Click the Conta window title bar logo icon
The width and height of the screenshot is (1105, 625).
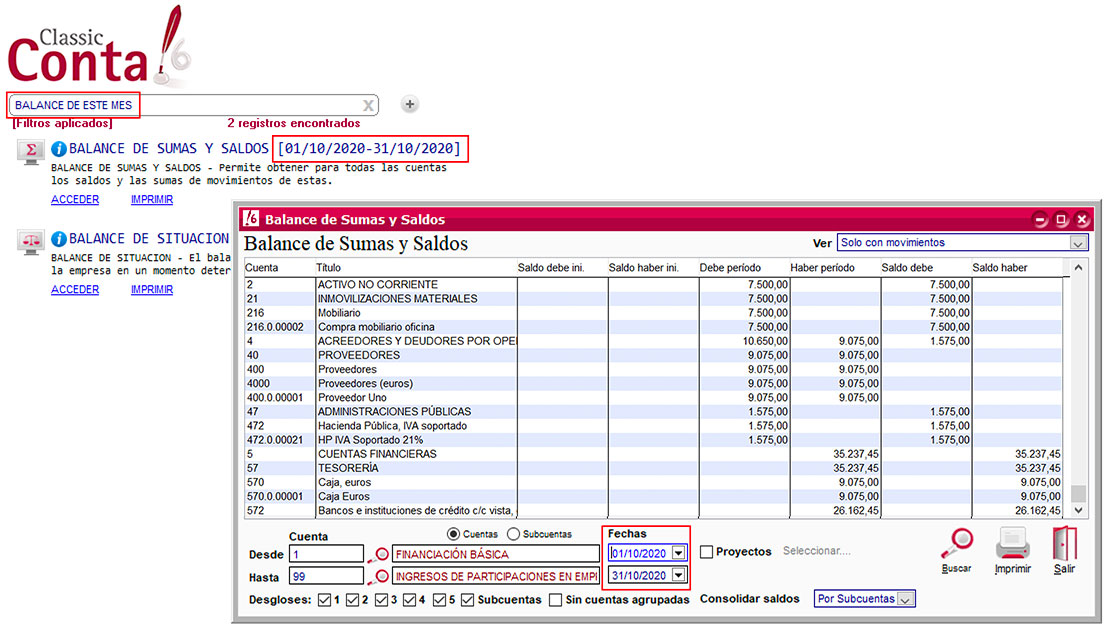[251, 219]
